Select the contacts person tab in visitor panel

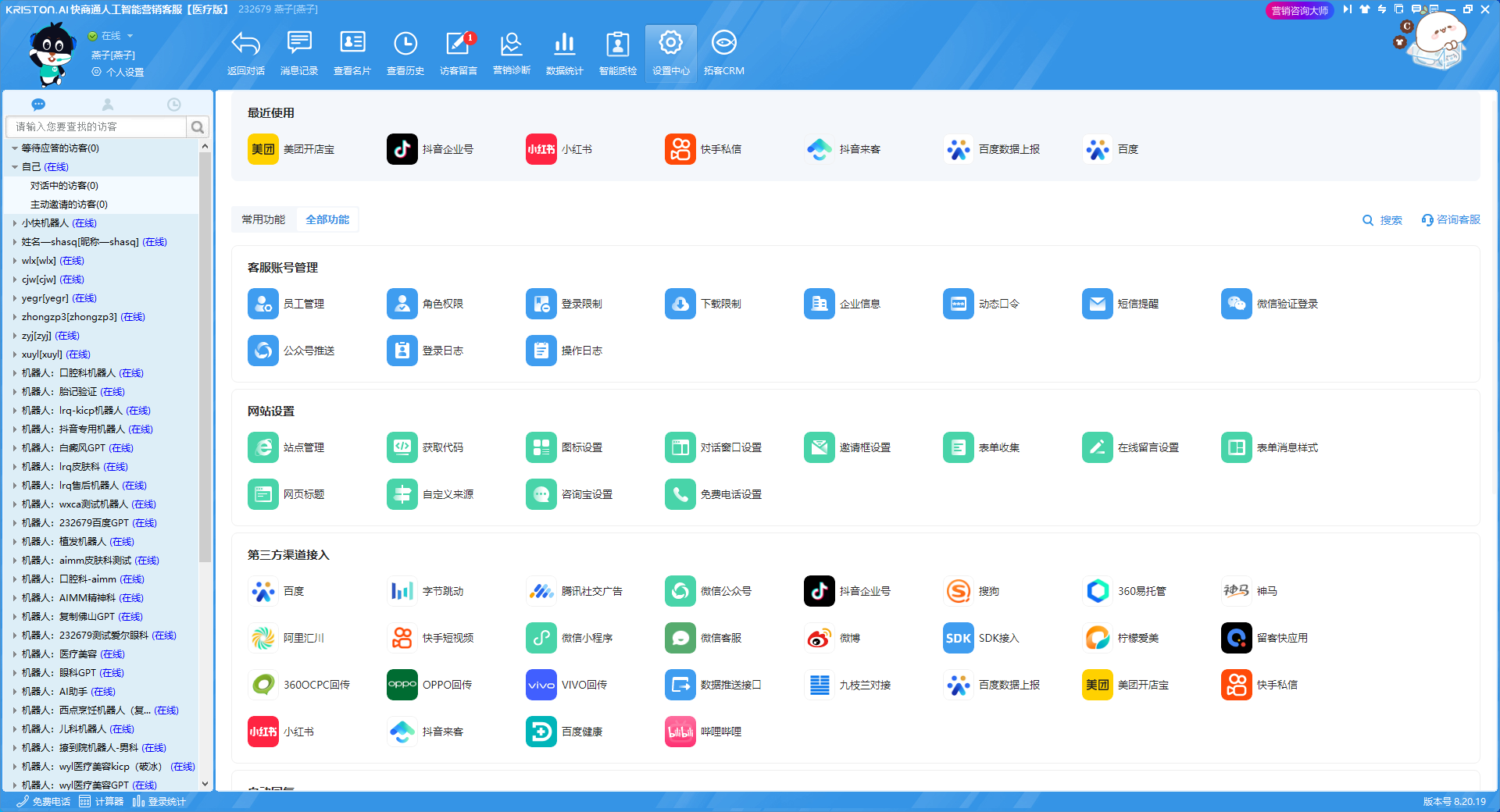[108, 105]
